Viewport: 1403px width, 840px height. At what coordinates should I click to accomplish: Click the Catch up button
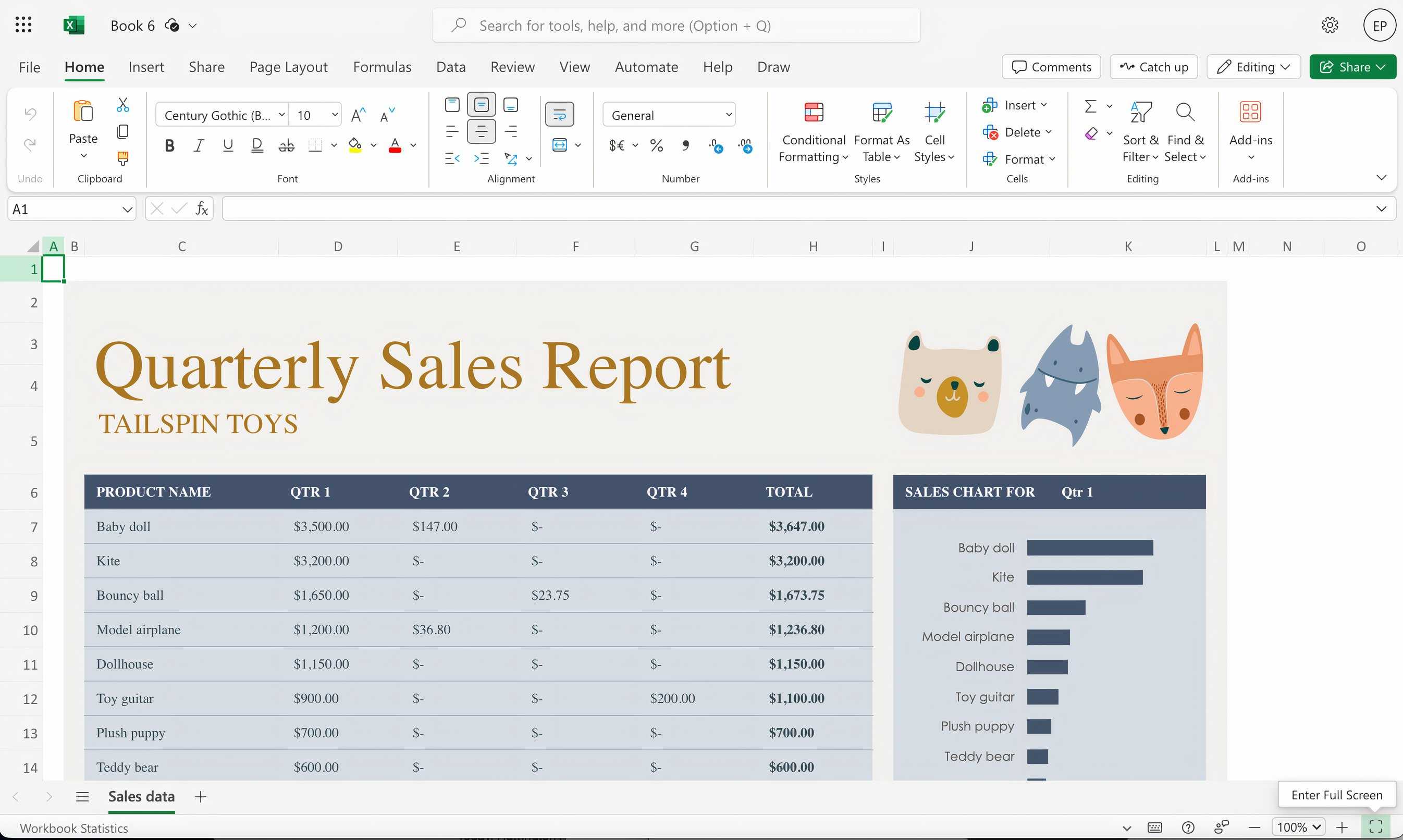click(1153, 67)
